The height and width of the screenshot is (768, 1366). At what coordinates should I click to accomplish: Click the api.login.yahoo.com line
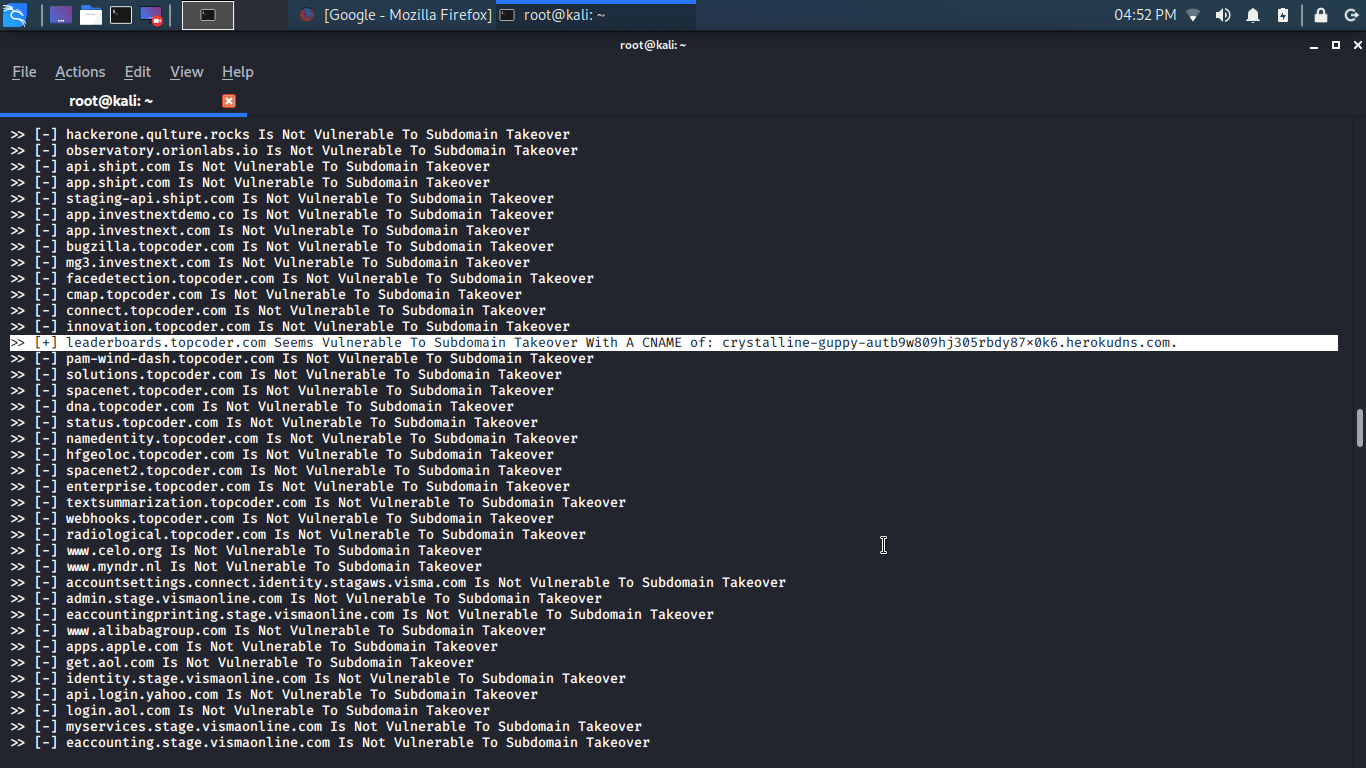coord(274,694)
